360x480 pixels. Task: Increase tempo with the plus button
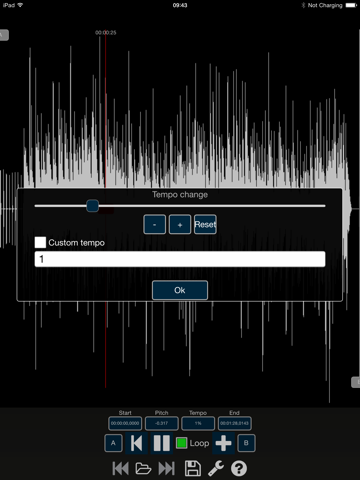point(180,225)
